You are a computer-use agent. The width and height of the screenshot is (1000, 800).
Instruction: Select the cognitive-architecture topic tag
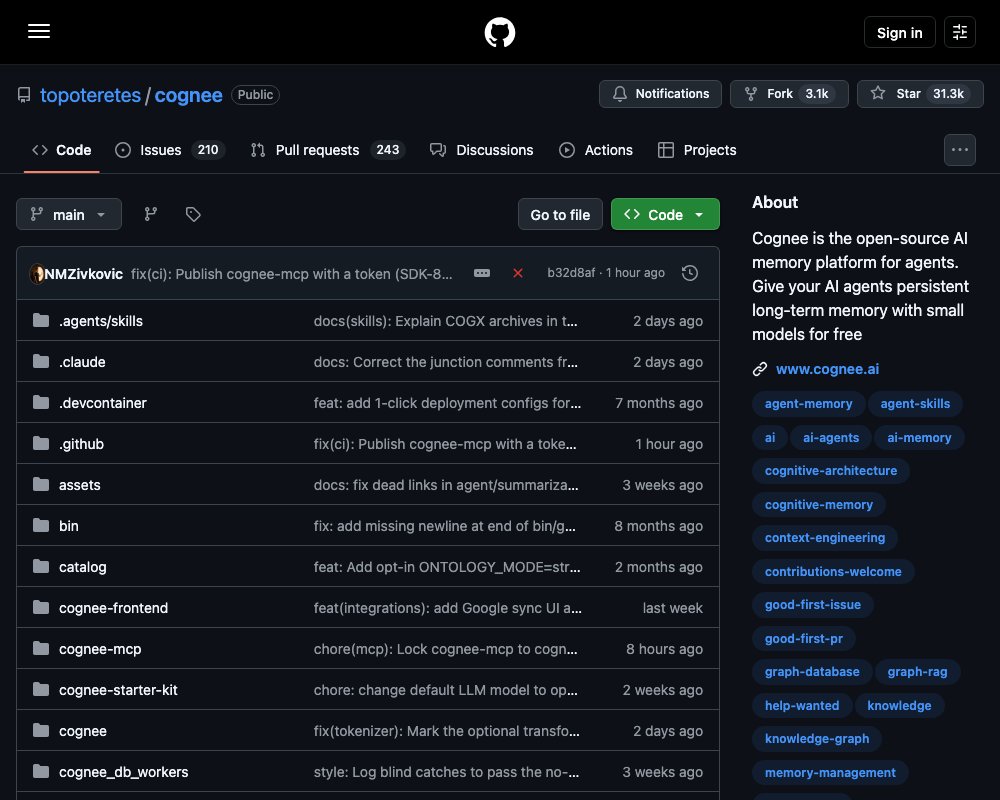tap(831, 471)
